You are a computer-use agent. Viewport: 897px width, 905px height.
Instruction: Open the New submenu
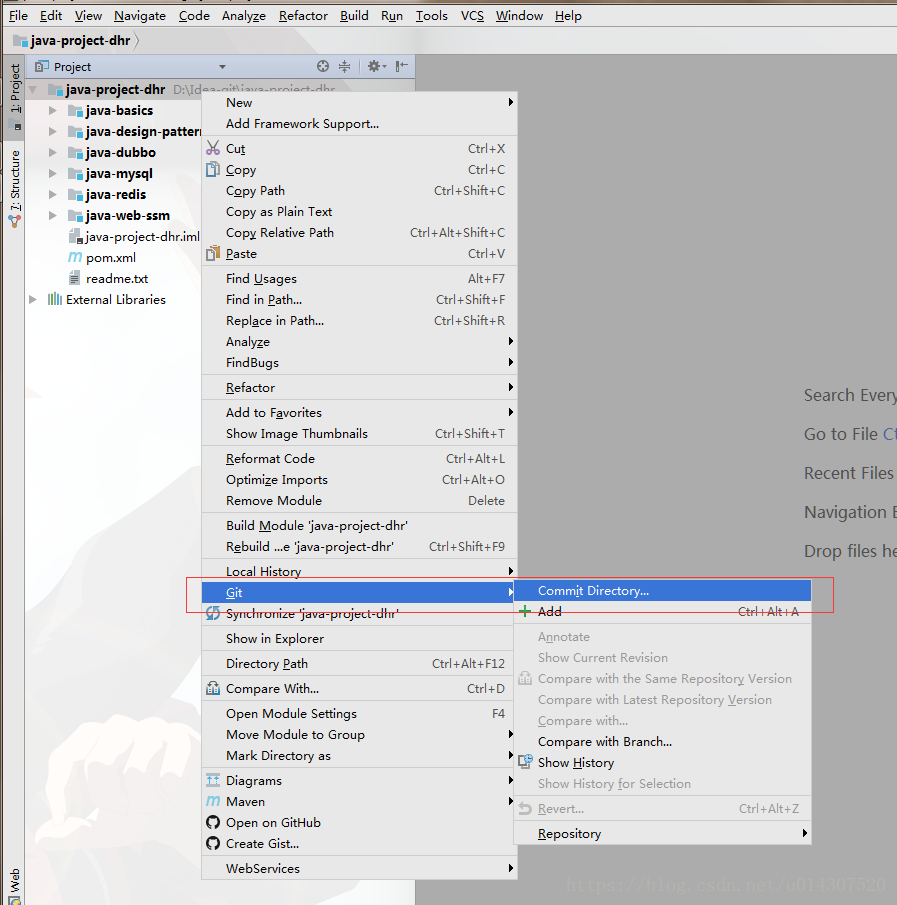click(359, 102)
